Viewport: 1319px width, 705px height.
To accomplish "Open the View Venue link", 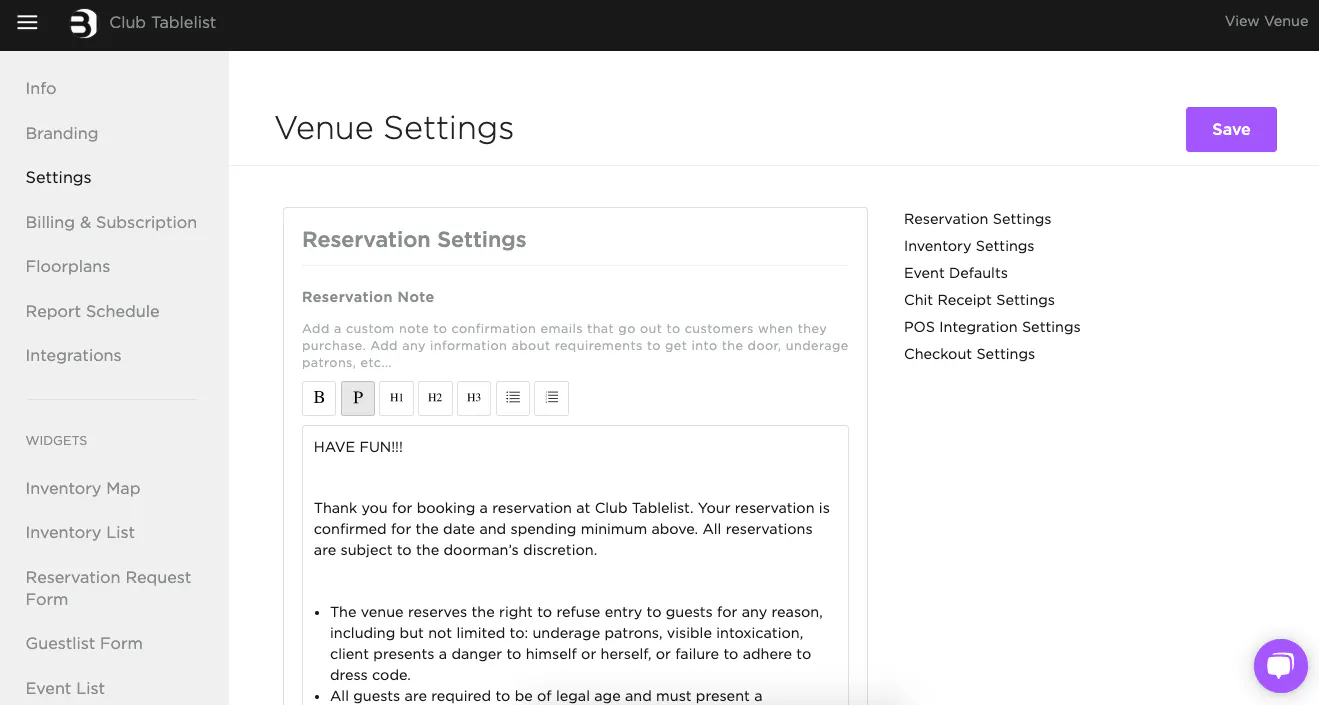I will point(1265,21).
